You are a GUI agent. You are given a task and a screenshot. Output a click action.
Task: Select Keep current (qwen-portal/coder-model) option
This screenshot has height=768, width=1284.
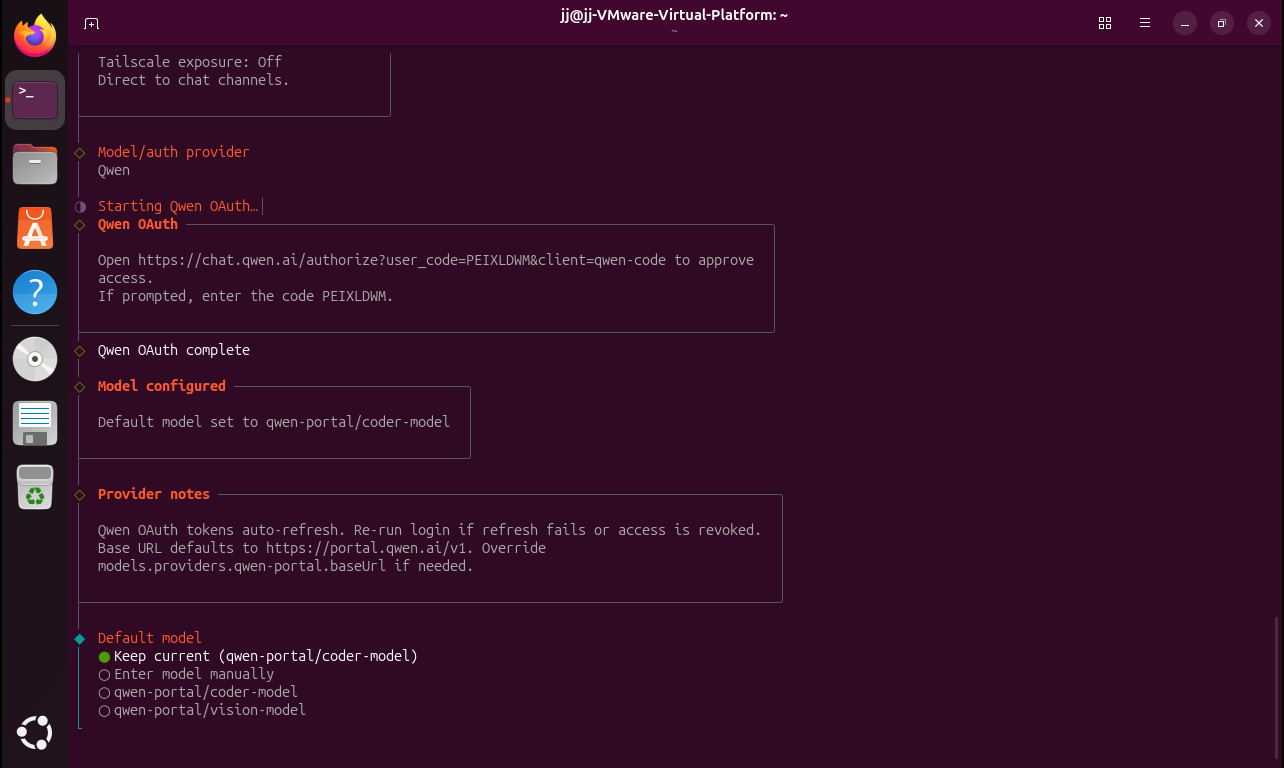[x=265, y=656]
